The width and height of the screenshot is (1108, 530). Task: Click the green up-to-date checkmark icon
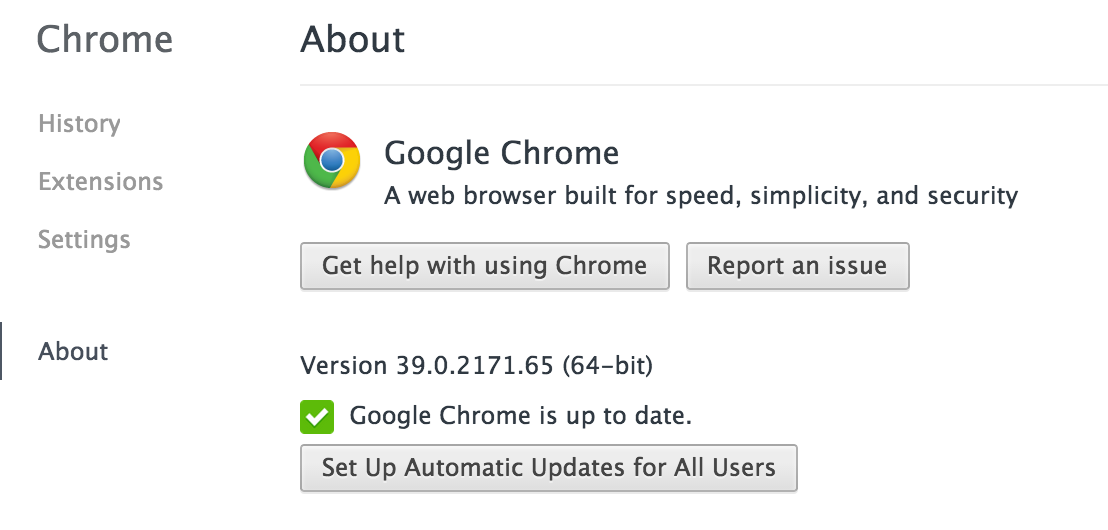[316, 417]
